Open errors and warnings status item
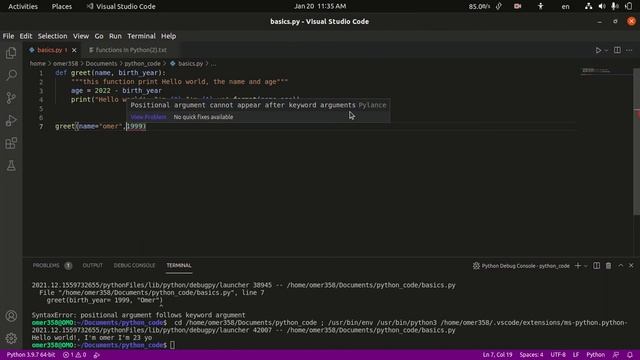 74,355
